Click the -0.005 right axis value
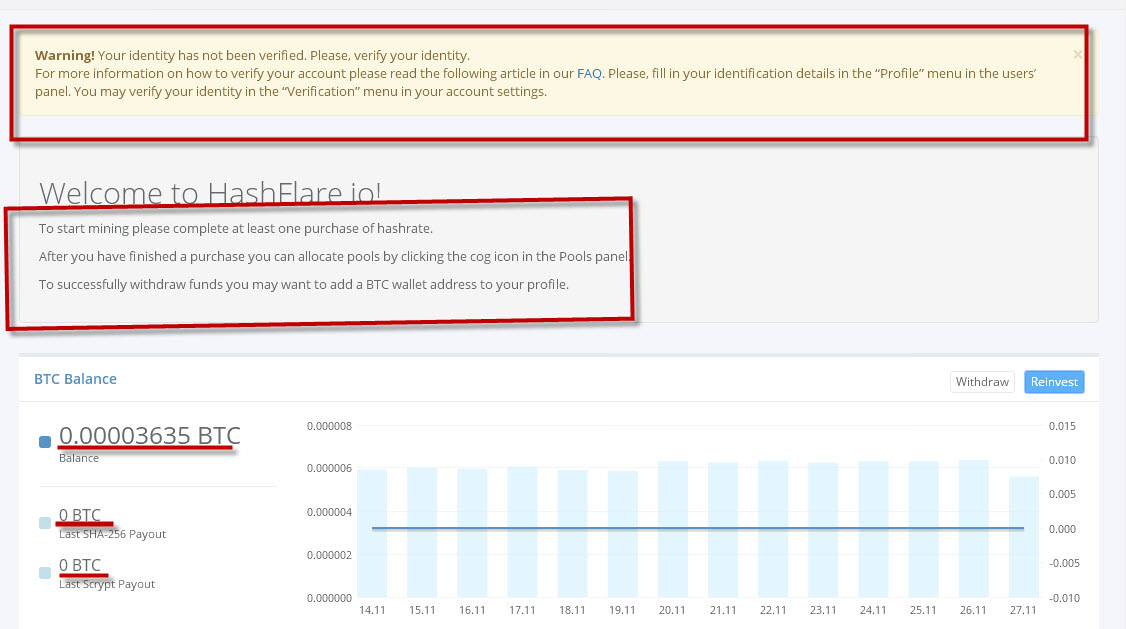The height and width of the screenshot is (629, 1126). [x=1064, y=563]
